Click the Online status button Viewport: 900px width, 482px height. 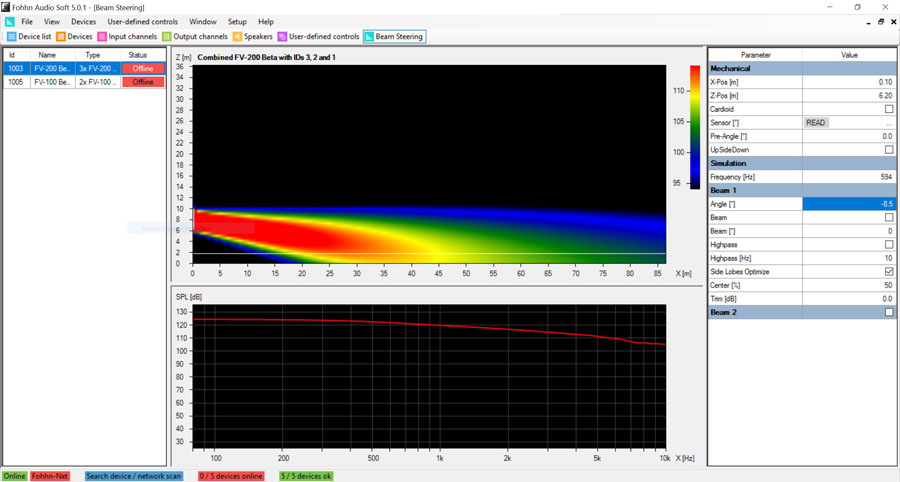(14, 476)
